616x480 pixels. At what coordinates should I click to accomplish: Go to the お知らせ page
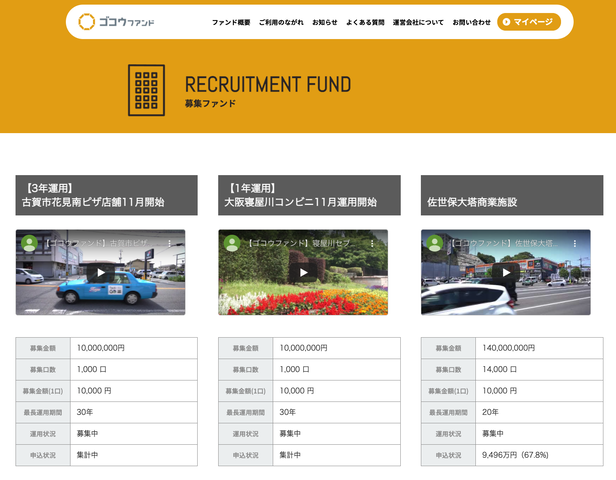[324, 22]
